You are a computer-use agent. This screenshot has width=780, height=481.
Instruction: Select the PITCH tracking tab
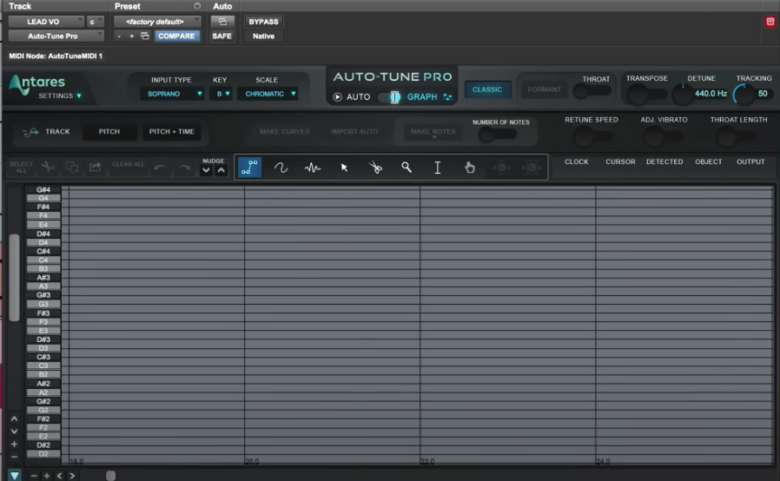[109, 132]
